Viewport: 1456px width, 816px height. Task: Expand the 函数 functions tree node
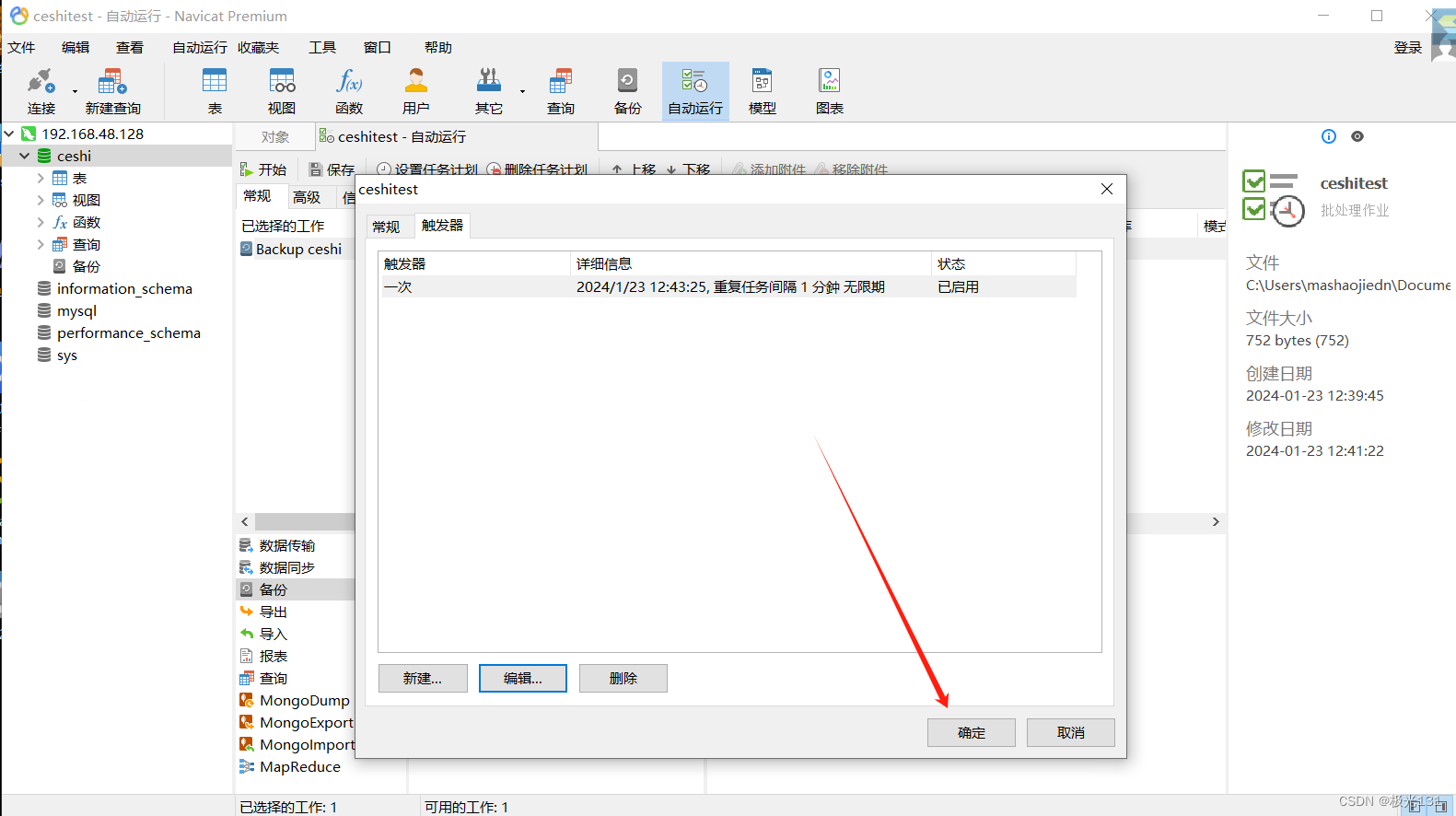(x=41, y=222)
